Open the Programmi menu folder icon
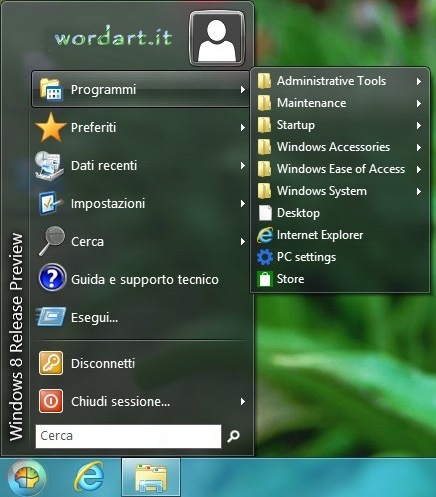The width and height of the screenshot is (436, 497). [x=50, y=89]
